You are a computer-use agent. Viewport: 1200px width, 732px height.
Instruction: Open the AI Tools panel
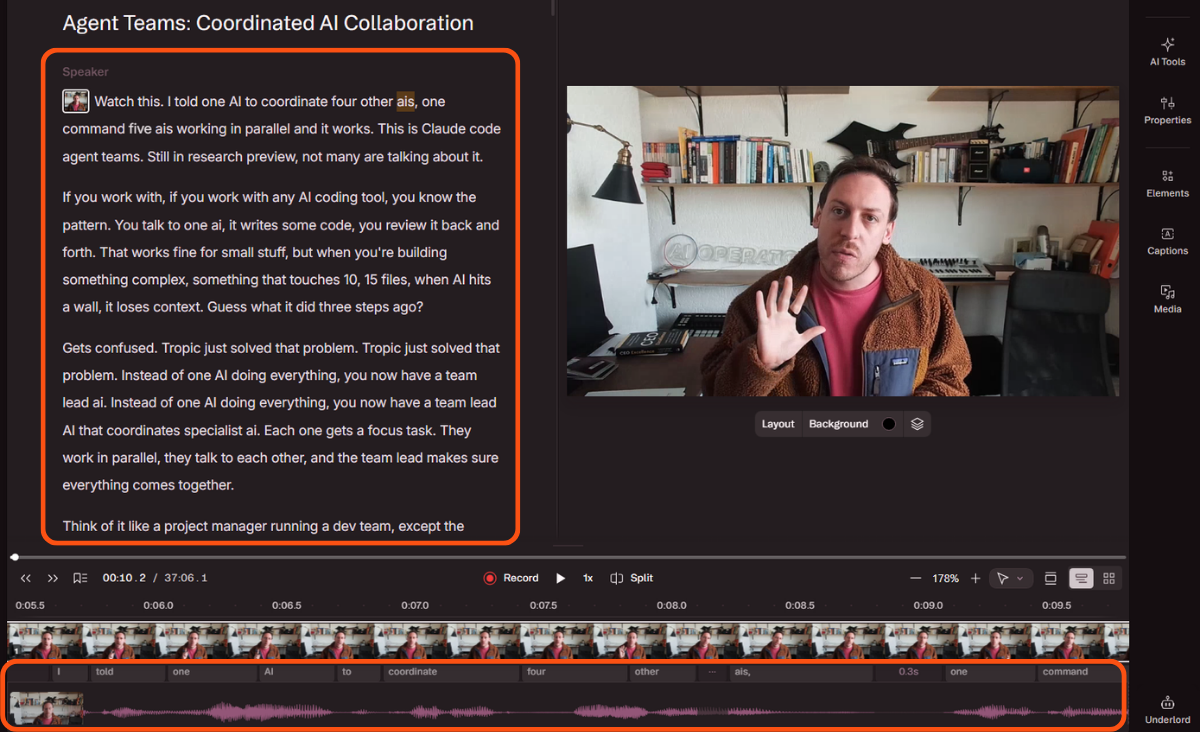(x=1167, y=52)
